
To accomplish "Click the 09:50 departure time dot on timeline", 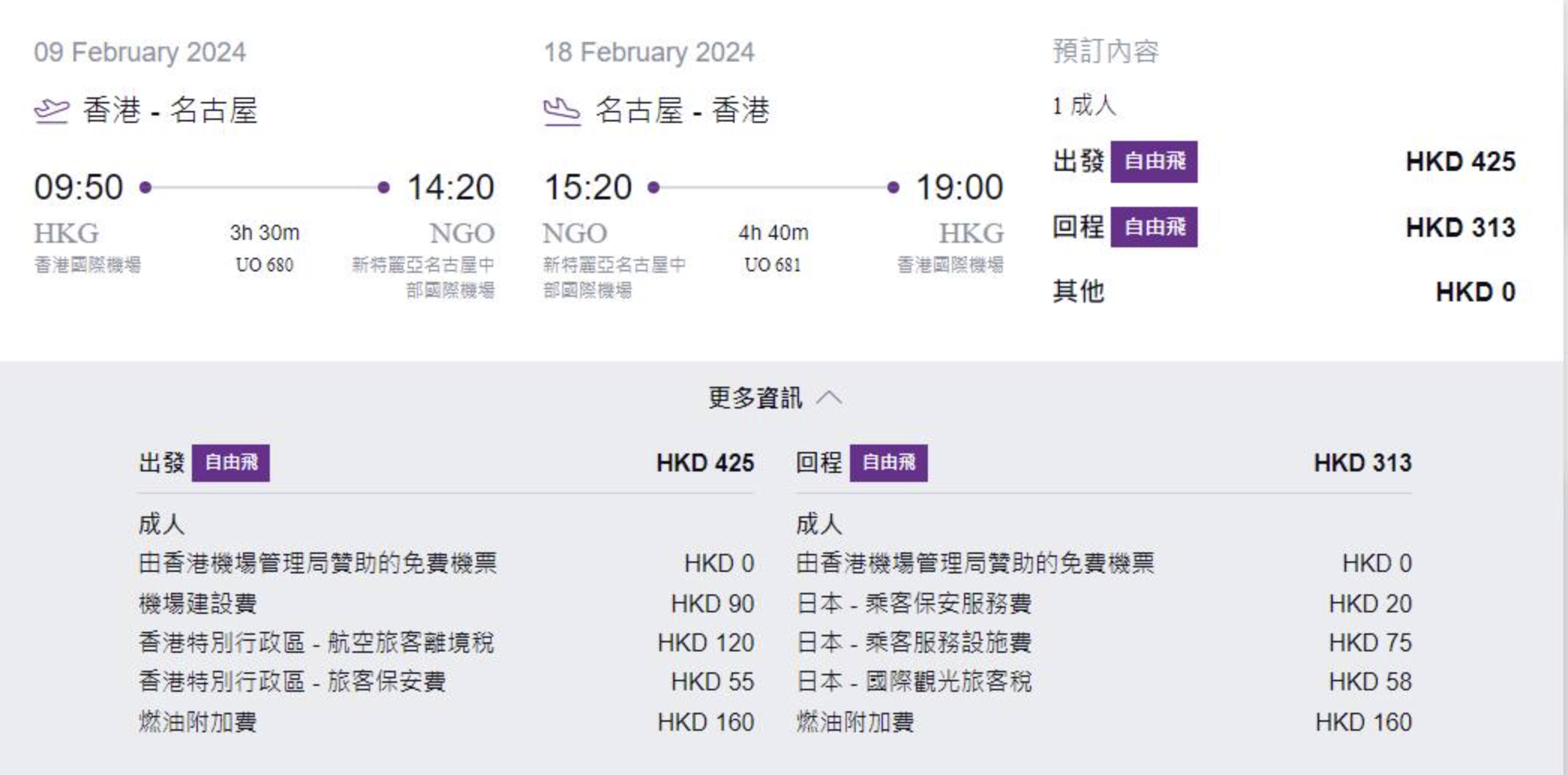I will [x=146, y=187].
